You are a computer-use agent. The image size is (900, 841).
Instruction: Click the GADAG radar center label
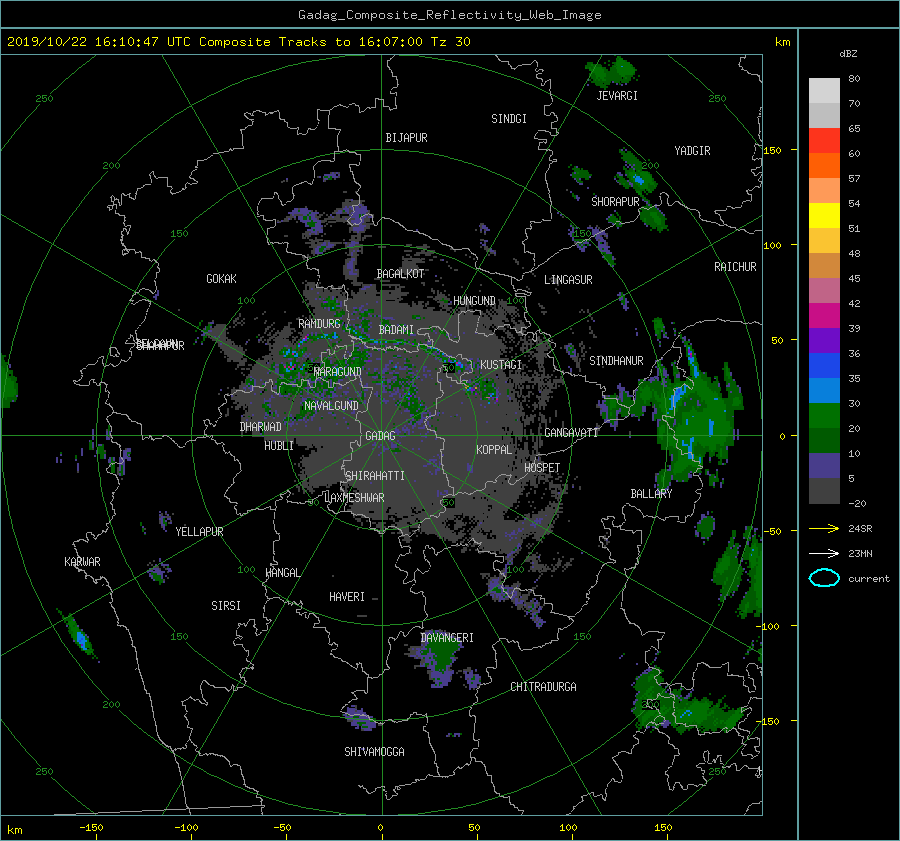click(x=380, y=436)
